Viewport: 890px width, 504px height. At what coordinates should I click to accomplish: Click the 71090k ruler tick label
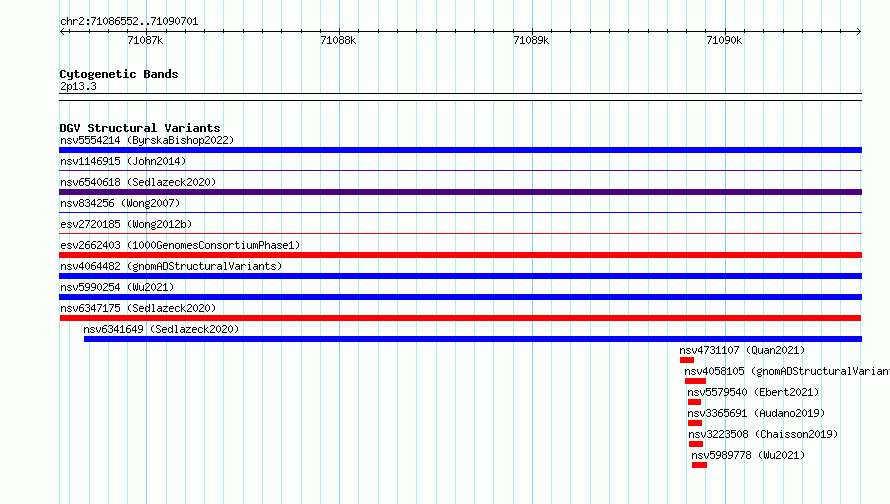(x=724, y=40)
